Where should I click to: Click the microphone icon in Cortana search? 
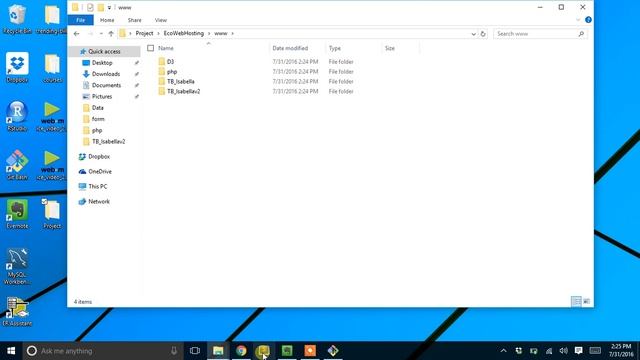click(174, 351)
